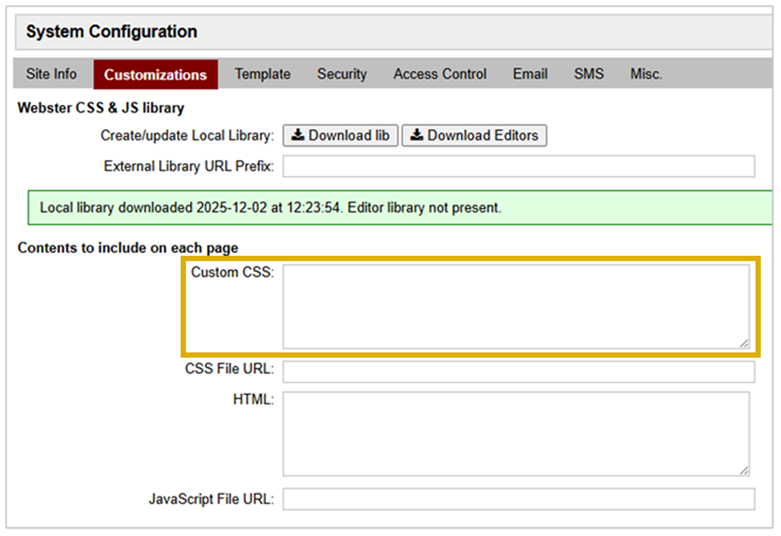This screenshot has width=781, height=536.
Task: Focus the JavaScript File URL field
Action: click(x=519, y=499)
